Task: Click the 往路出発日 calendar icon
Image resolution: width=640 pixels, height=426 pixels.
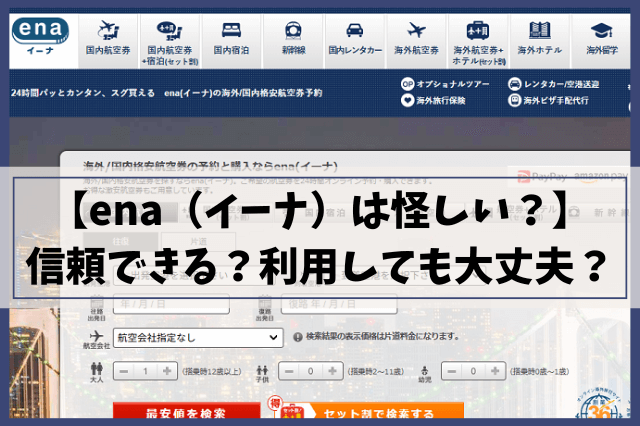Action: click(x=97, y=302)
